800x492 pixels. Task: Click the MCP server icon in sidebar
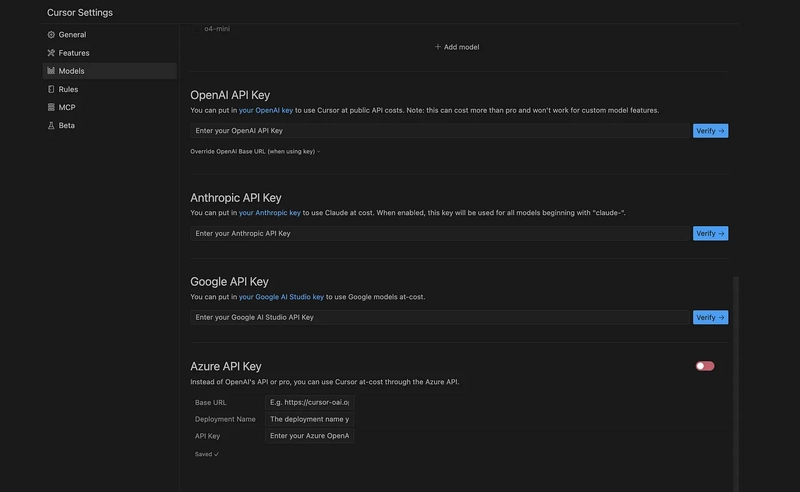tap(51, 107)
